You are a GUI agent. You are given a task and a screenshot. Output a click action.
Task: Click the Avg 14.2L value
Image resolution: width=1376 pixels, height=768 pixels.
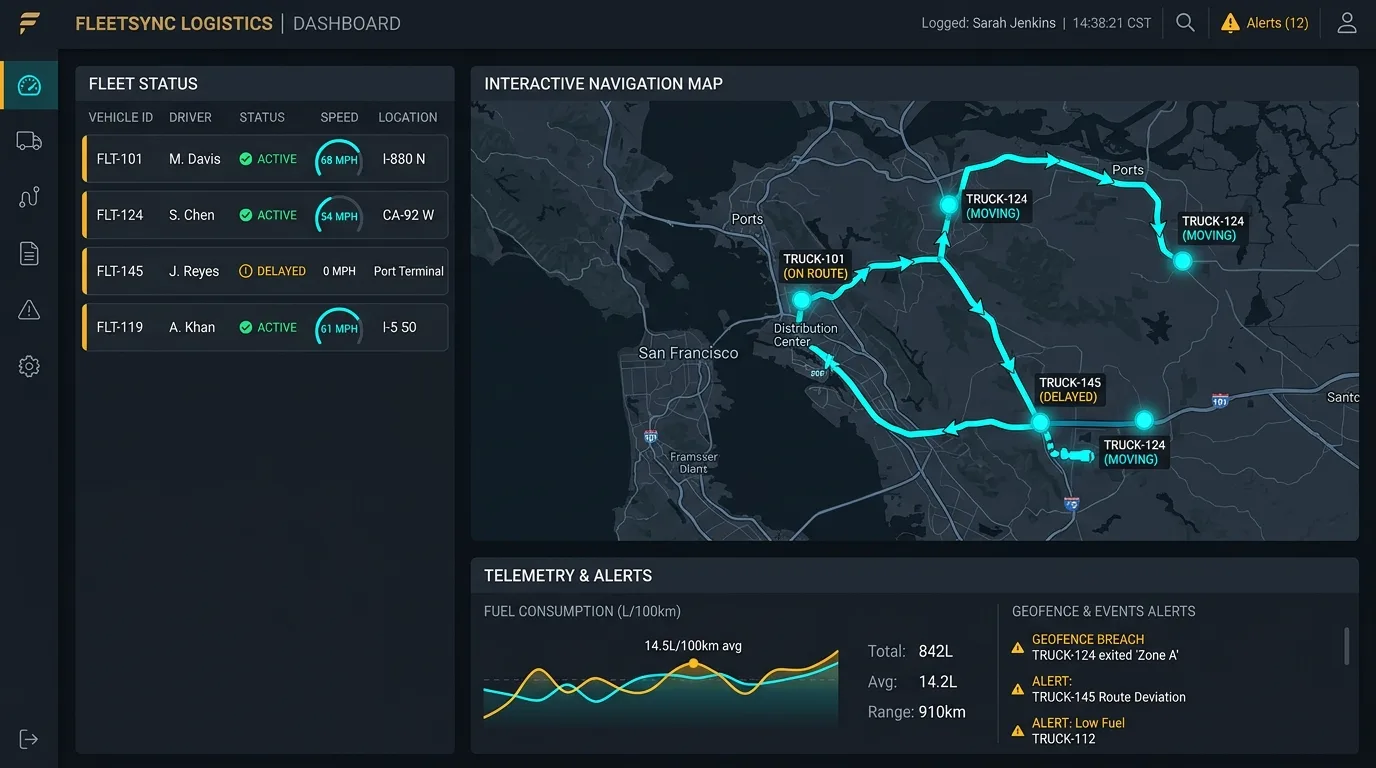tap(938, 682)
